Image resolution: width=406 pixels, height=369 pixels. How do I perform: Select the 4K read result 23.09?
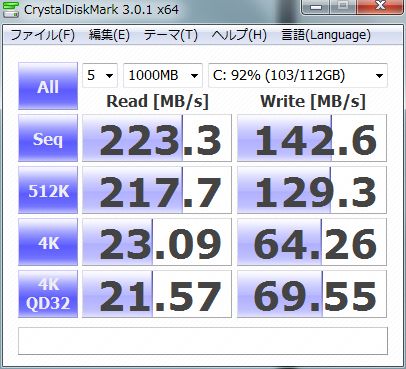(157, 242)
